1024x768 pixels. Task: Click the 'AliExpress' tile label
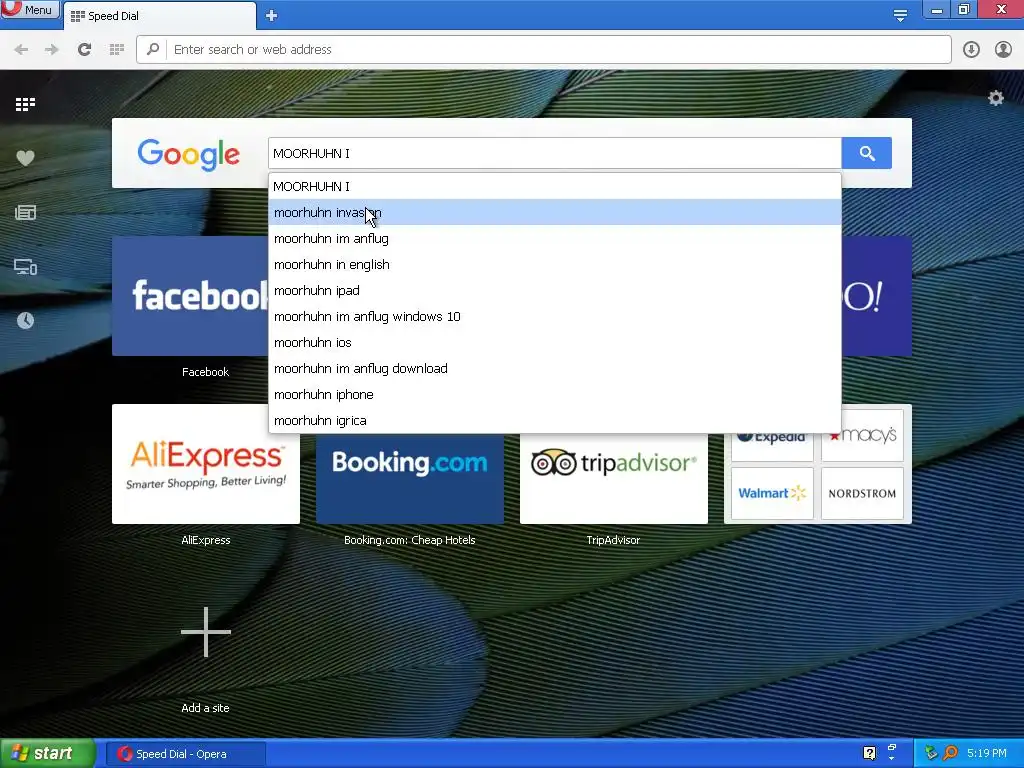pos(206,540)
